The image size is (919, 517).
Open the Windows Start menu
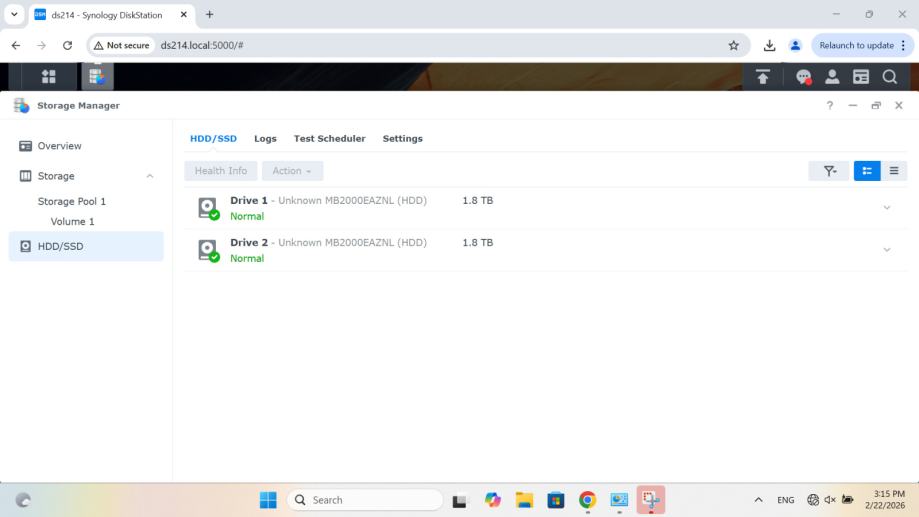pos(268,500)
